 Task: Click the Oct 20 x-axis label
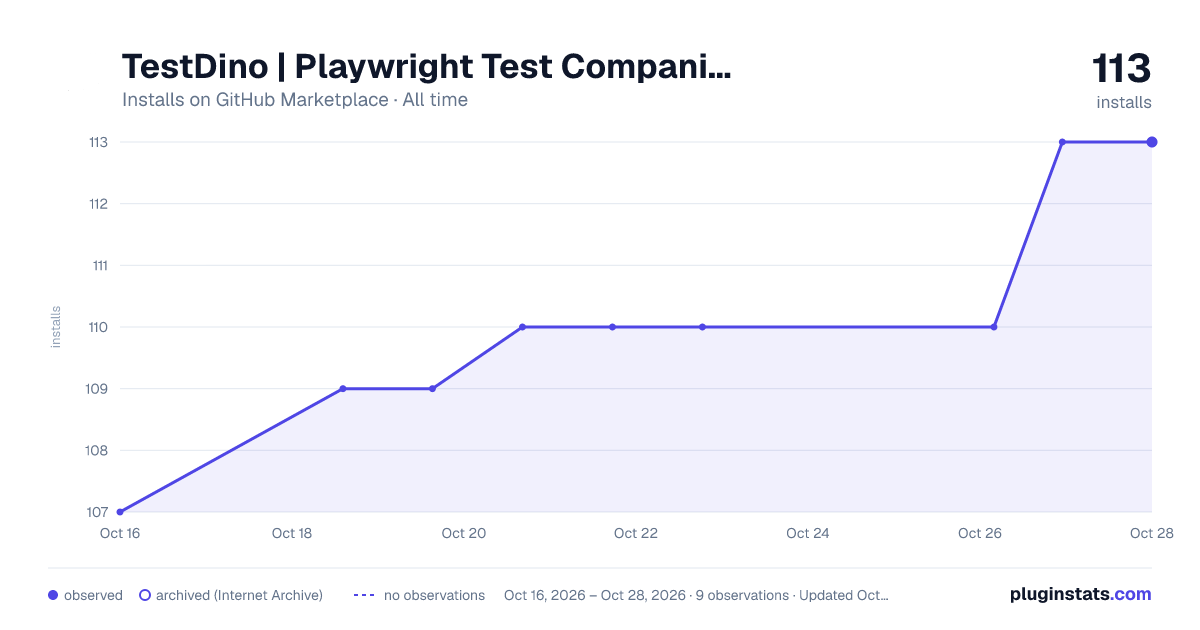[464, 533]
